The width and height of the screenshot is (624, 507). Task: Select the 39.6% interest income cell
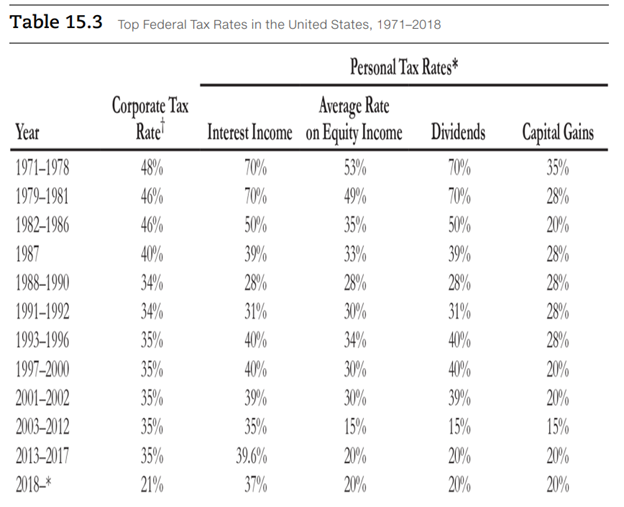coord(250,459)
